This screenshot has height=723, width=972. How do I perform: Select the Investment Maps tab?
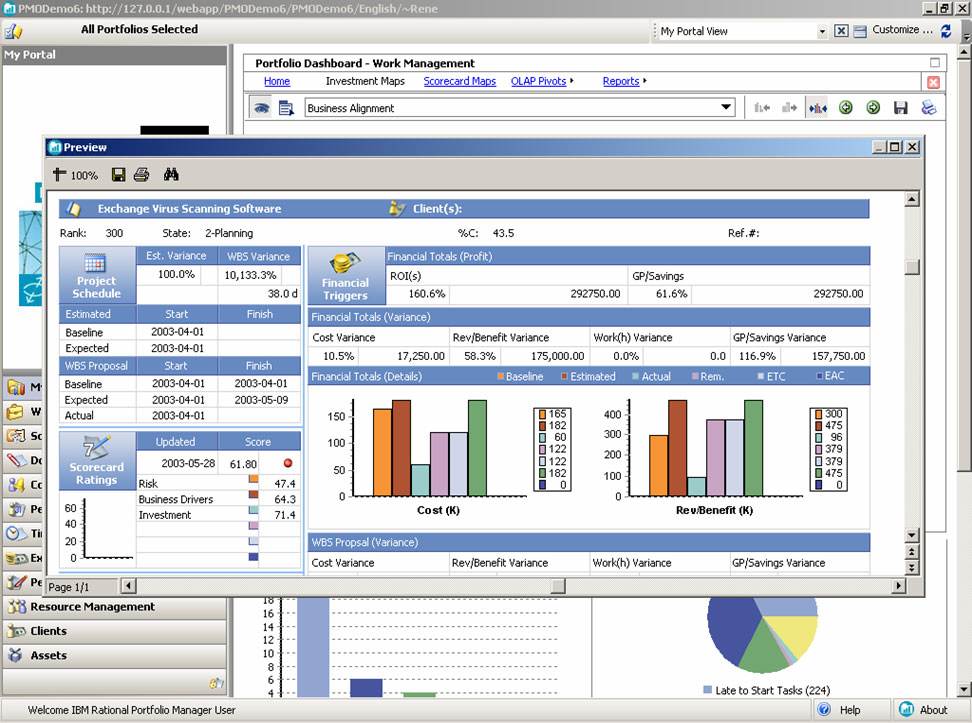[365, 81]
